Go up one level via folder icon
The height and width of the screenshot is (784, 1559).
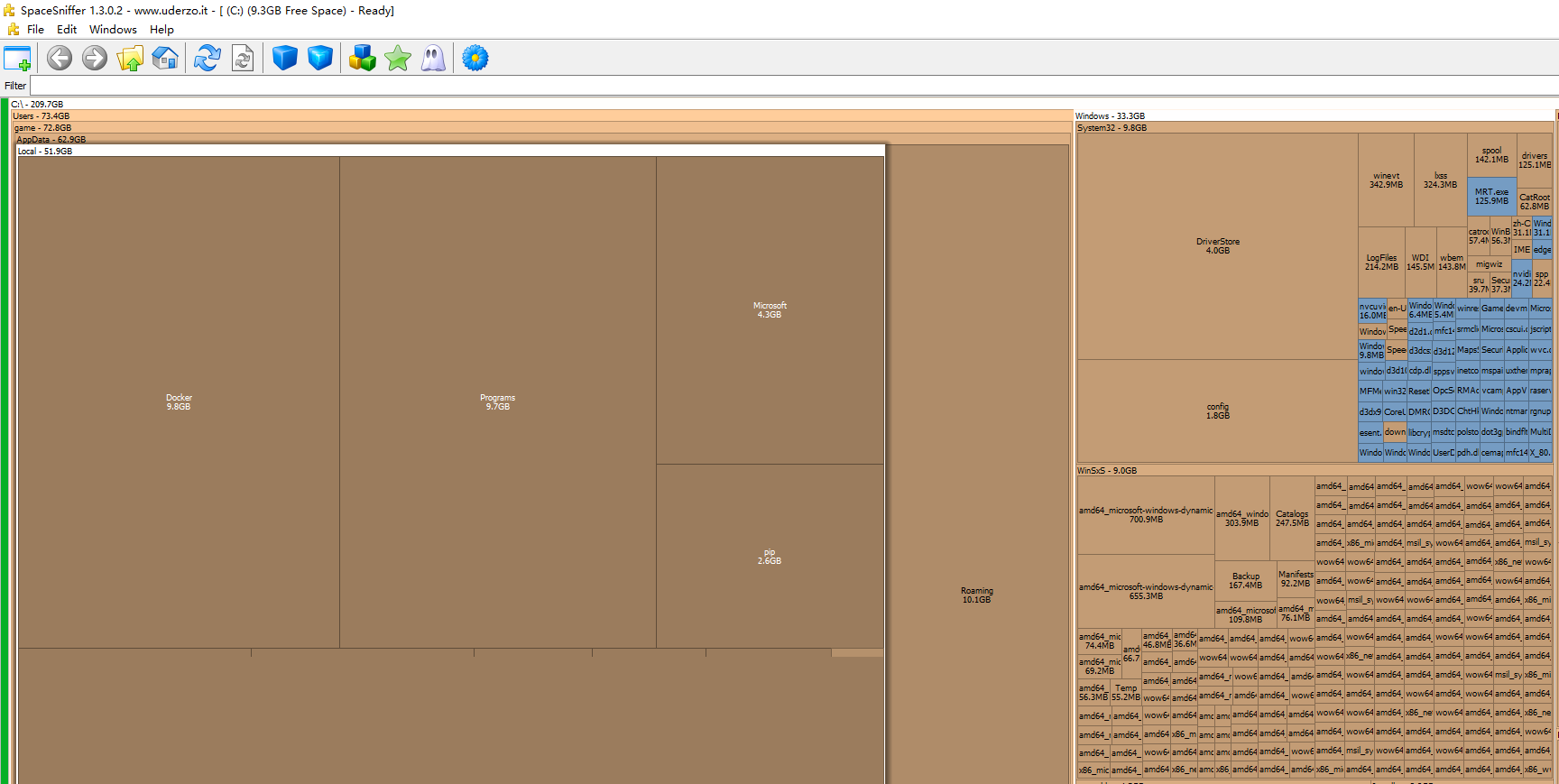130,59
